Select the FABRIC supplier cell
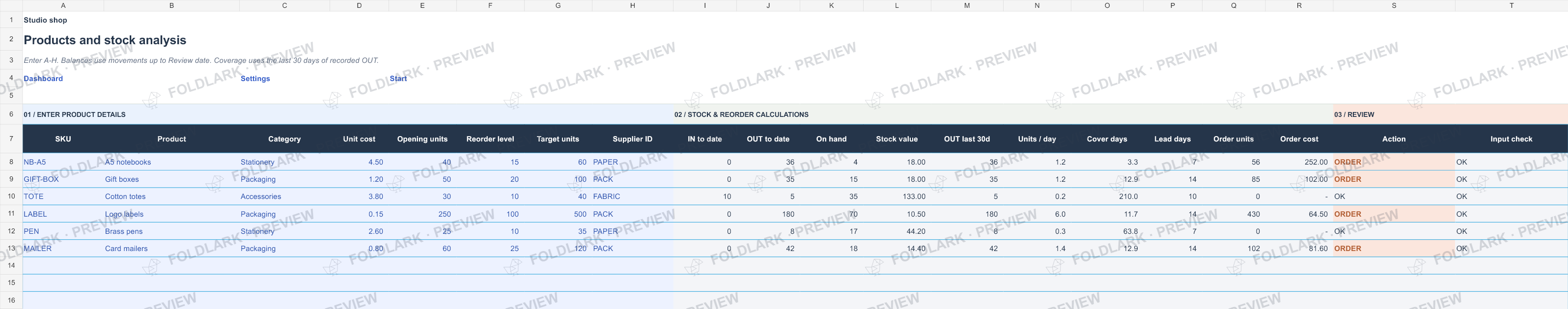1568x309 pixels. click(632, 197)
